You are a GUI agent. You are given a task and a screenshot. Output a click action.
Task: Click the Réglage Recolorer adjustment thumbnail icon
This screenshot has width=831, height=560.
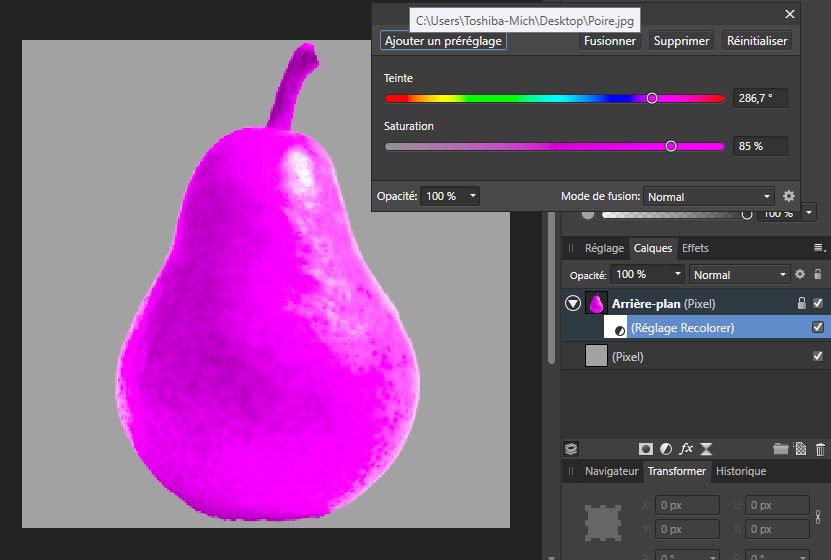615,327
